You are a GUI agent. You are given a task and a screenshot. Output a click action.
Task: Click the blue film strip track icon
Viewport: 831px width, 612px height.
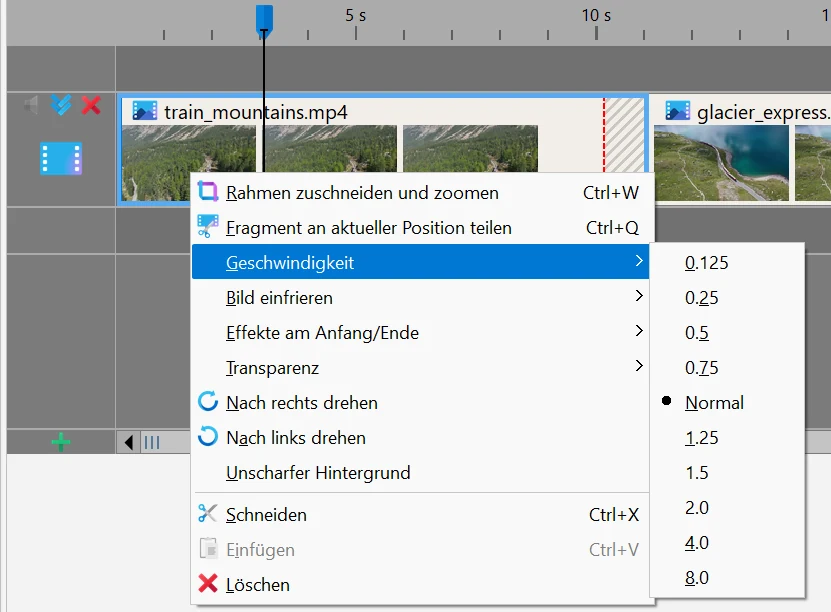click(x=61, y=158)
